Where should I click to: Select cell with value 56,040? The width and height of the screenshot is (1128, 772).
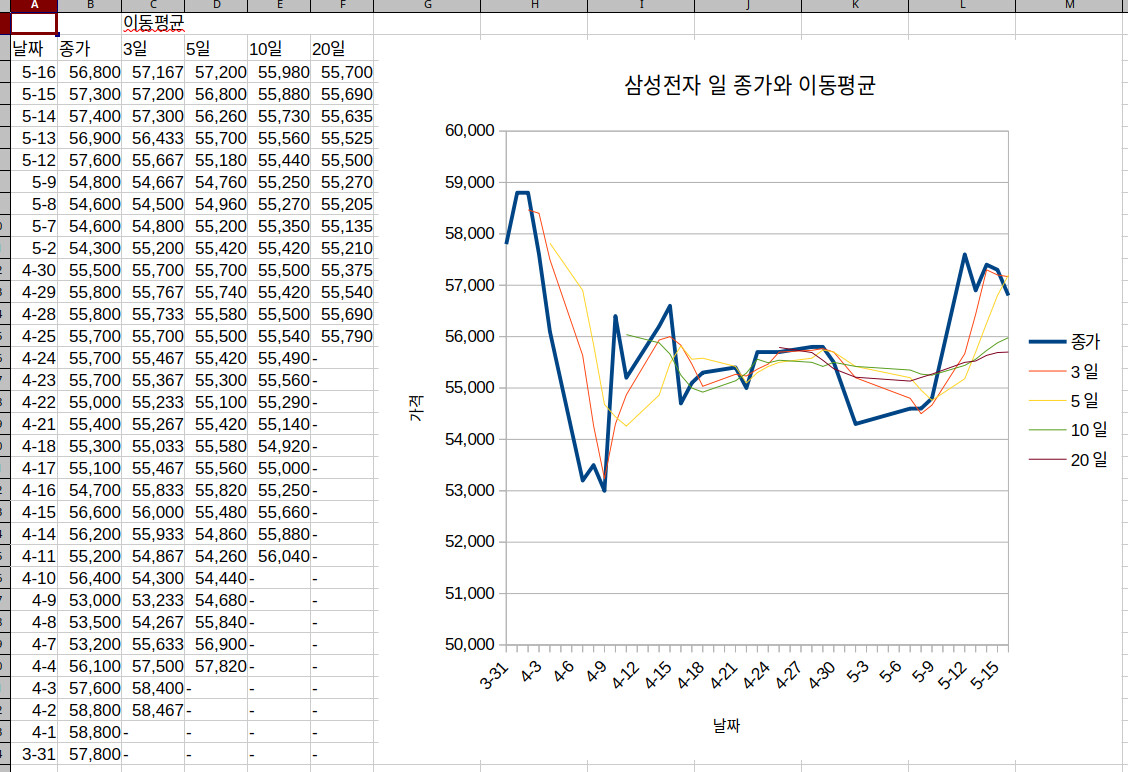point(279,556)
